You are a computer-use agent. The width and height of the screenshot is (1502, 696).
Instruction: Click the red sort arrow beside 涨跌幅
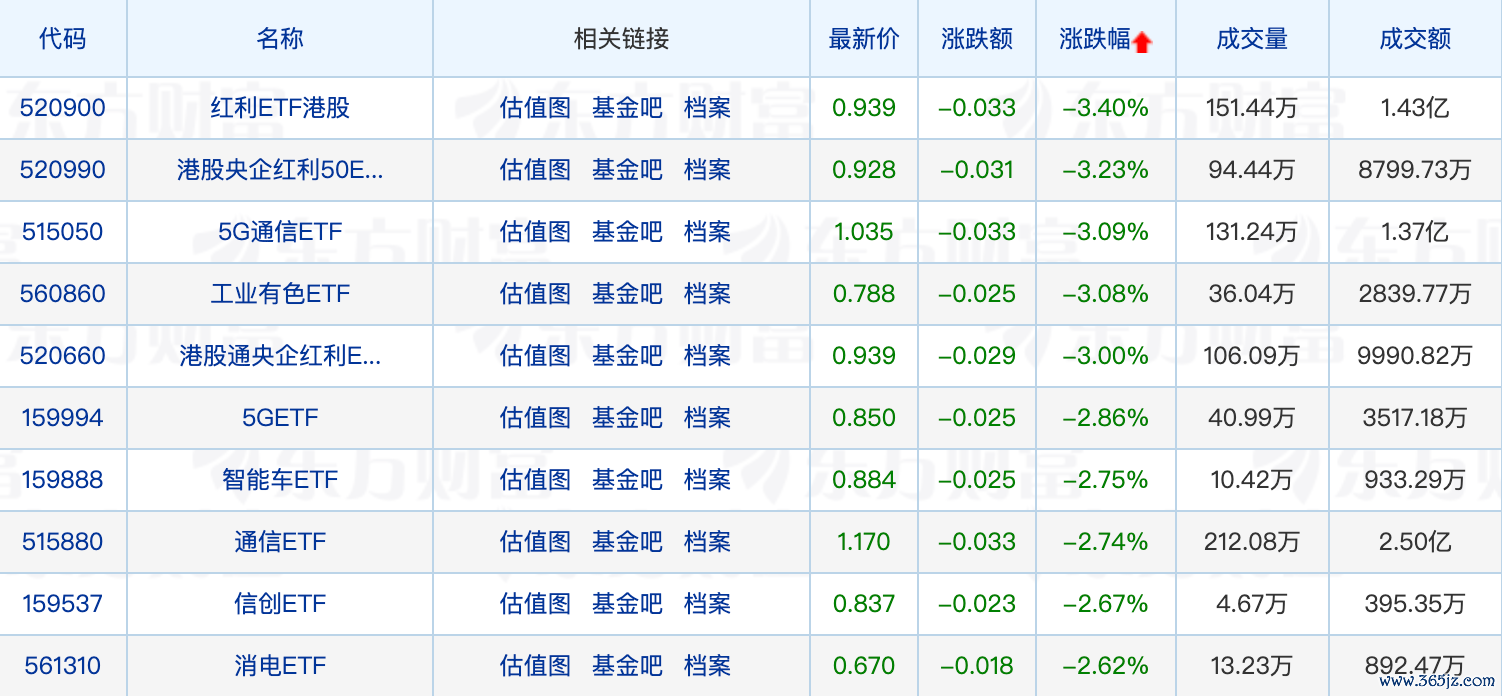pos(1143,41)
